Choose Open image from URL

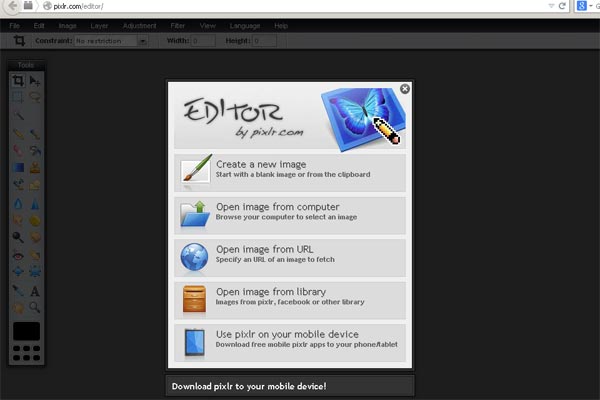tap(290, 258)
